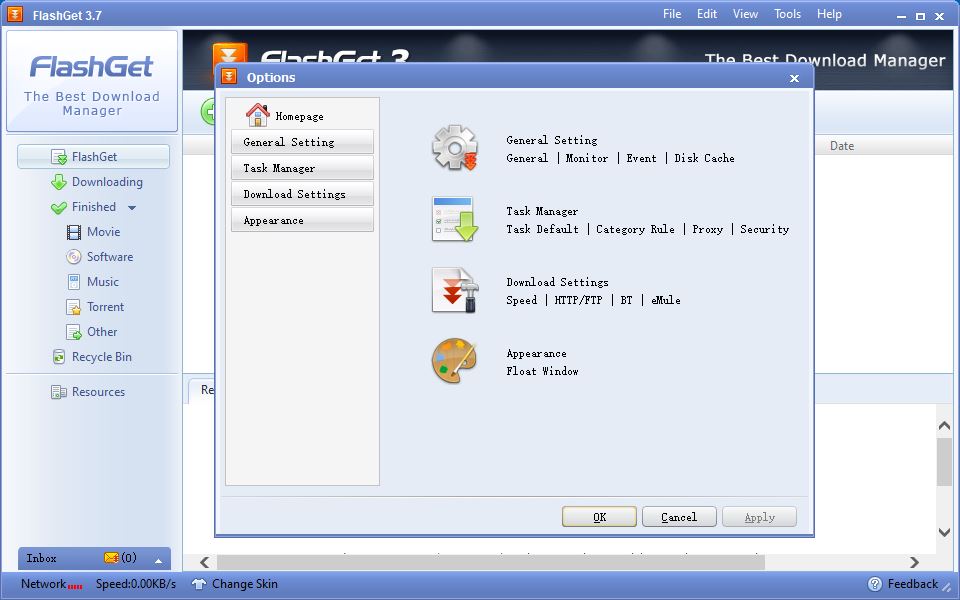This screenshot has height=600, width=960.
Task: Open the Speed settings link
Action: (x=522, y=301)
